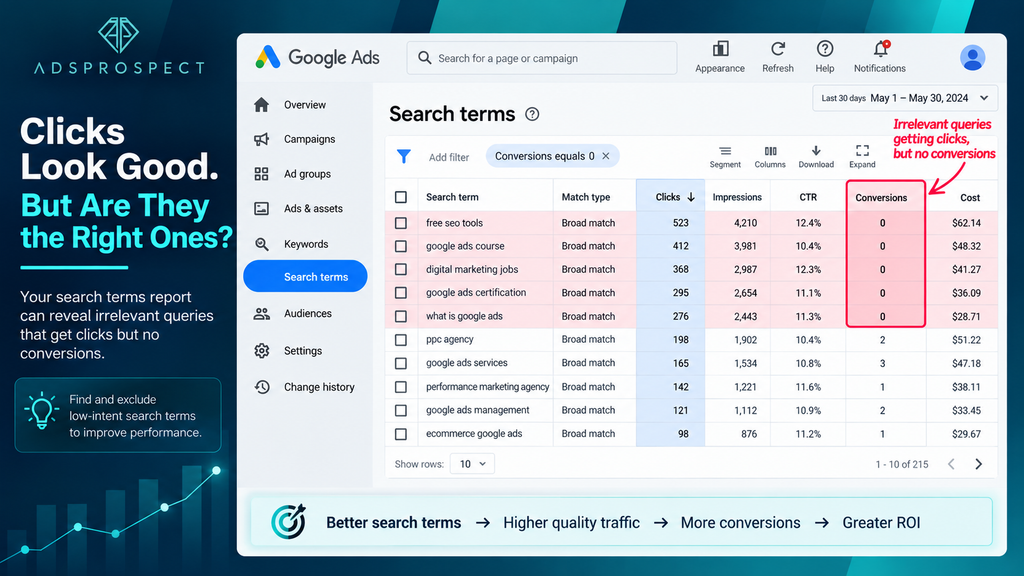This screenshot has width=1024, height=576.
Task: Check performance marketing agency row
Action: 401,387
